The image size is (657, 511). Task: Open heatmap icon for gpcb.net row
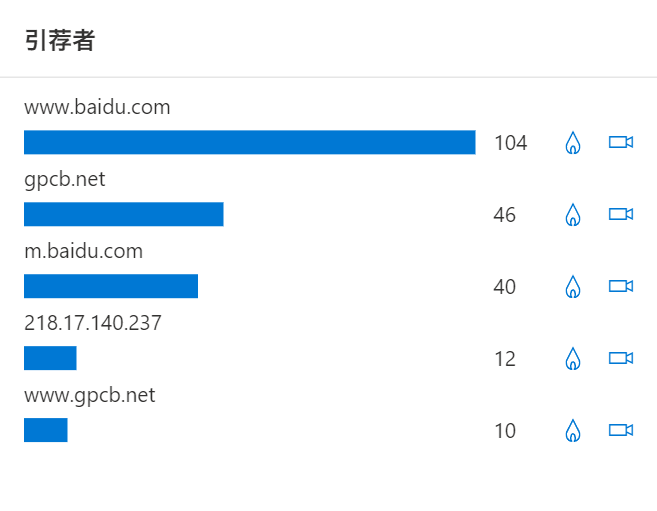[x=573, y=215]
